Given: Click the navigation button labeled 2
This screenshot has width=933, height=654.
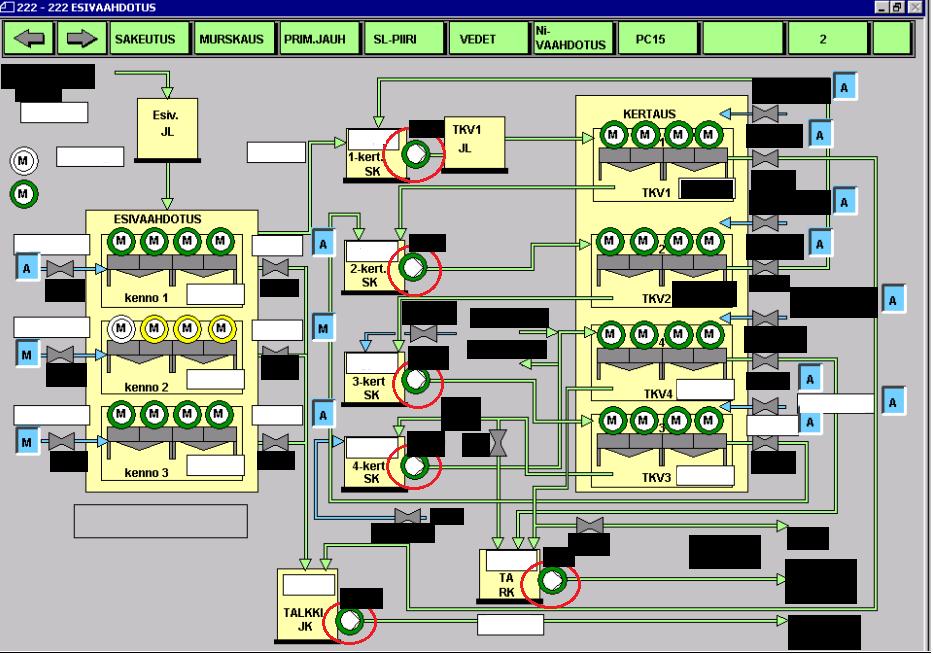Looking at the screenshot, I should pos(826,39).
